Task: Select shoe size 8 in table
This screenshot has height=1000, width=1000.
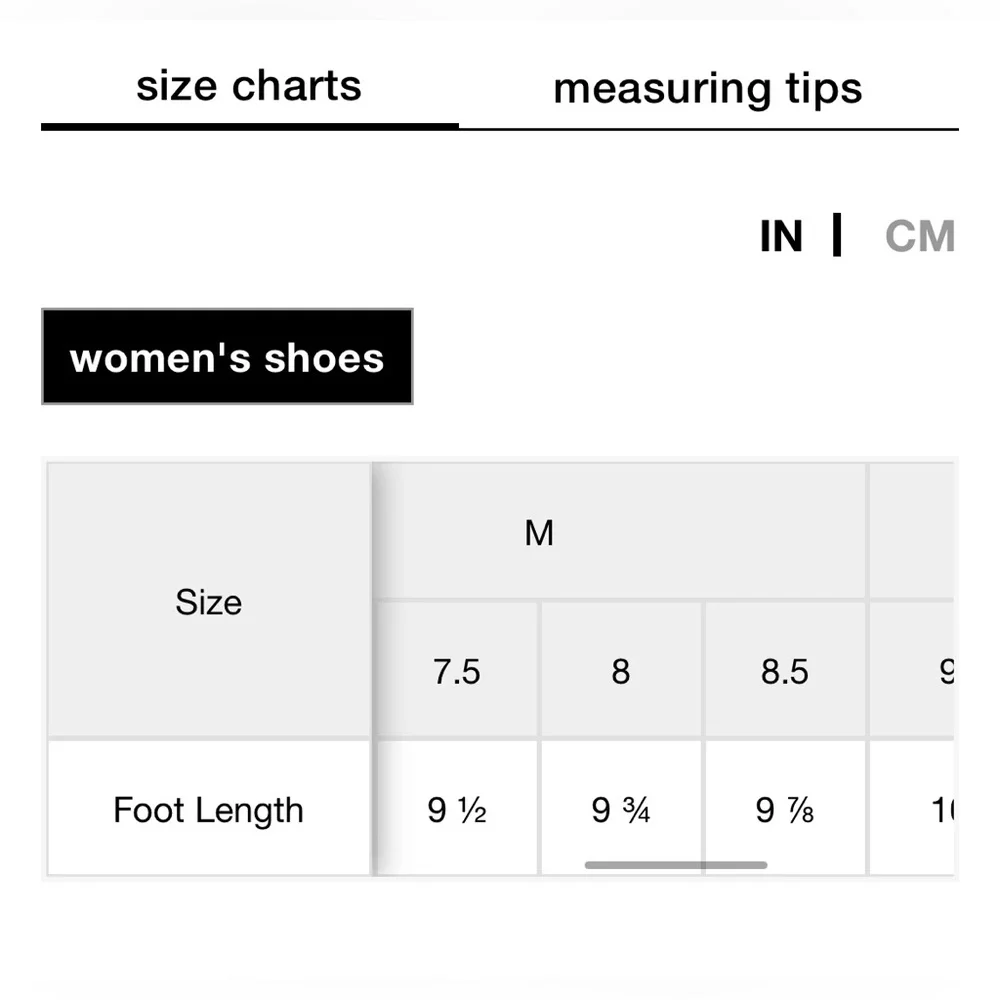Action: [x=621, y=671]
